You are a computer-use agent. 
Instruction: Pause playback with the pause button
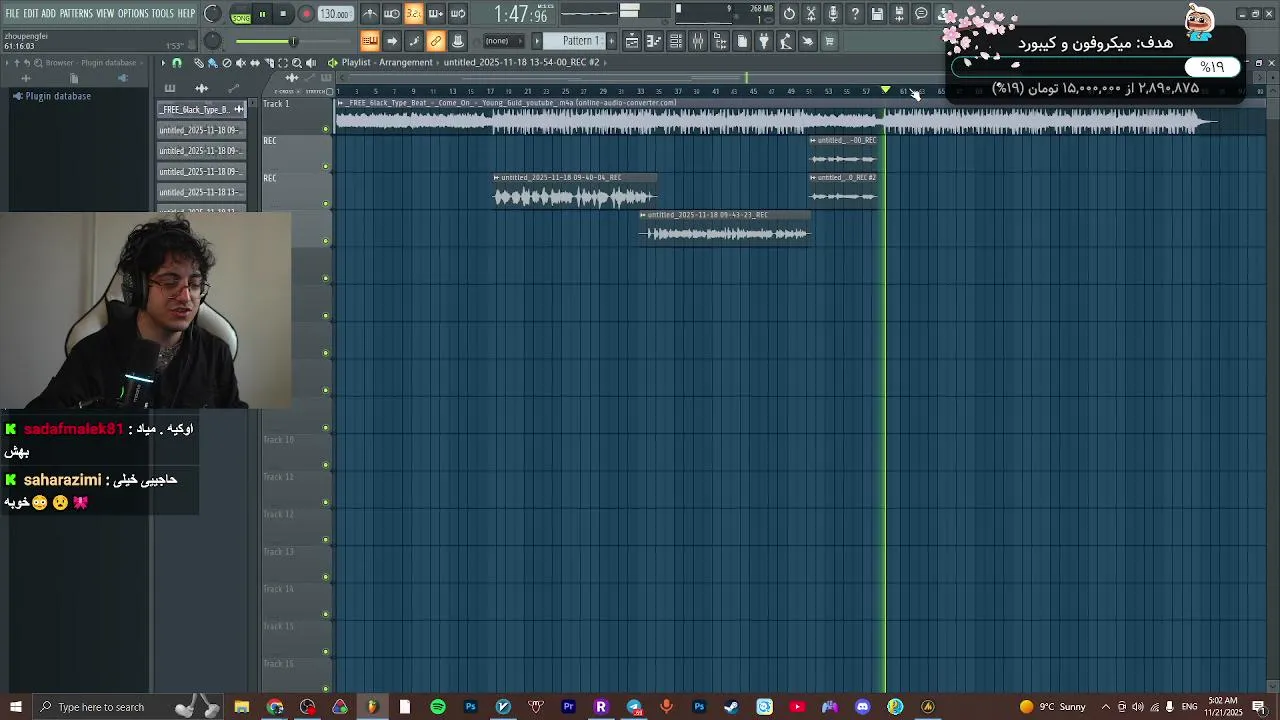tap(262, 14)
